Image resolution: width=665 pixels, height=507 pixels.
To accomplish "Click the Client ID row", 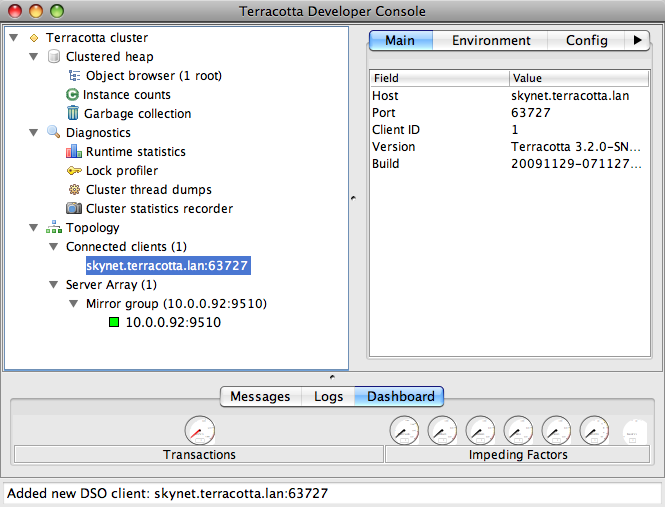I will point(509,130).
